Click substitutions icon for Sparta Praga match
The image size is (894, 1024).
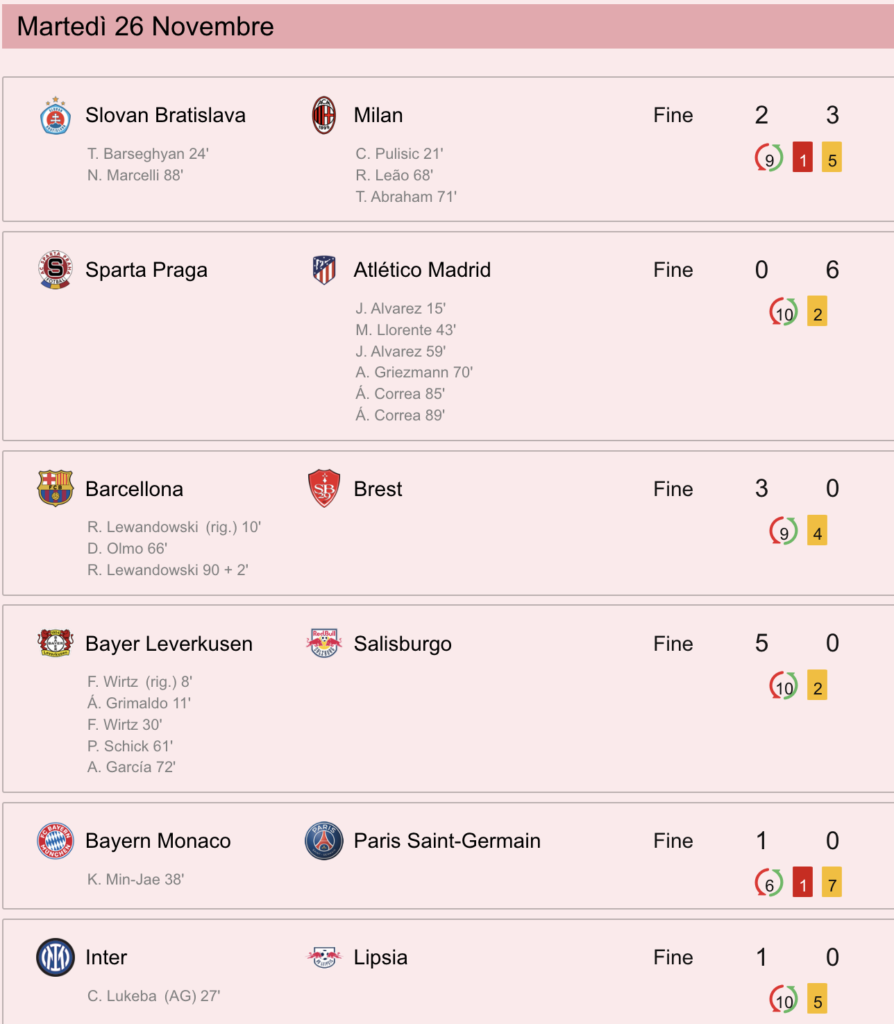click(x=783, y=312)
